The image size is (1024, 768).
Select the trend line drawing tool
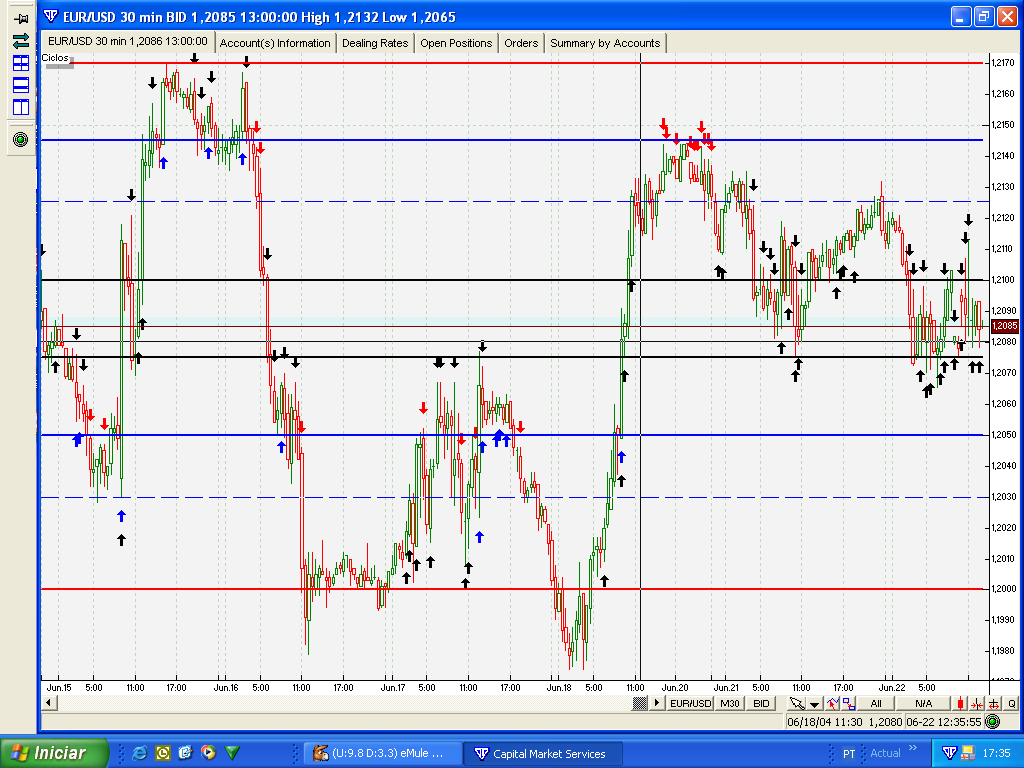834,703
